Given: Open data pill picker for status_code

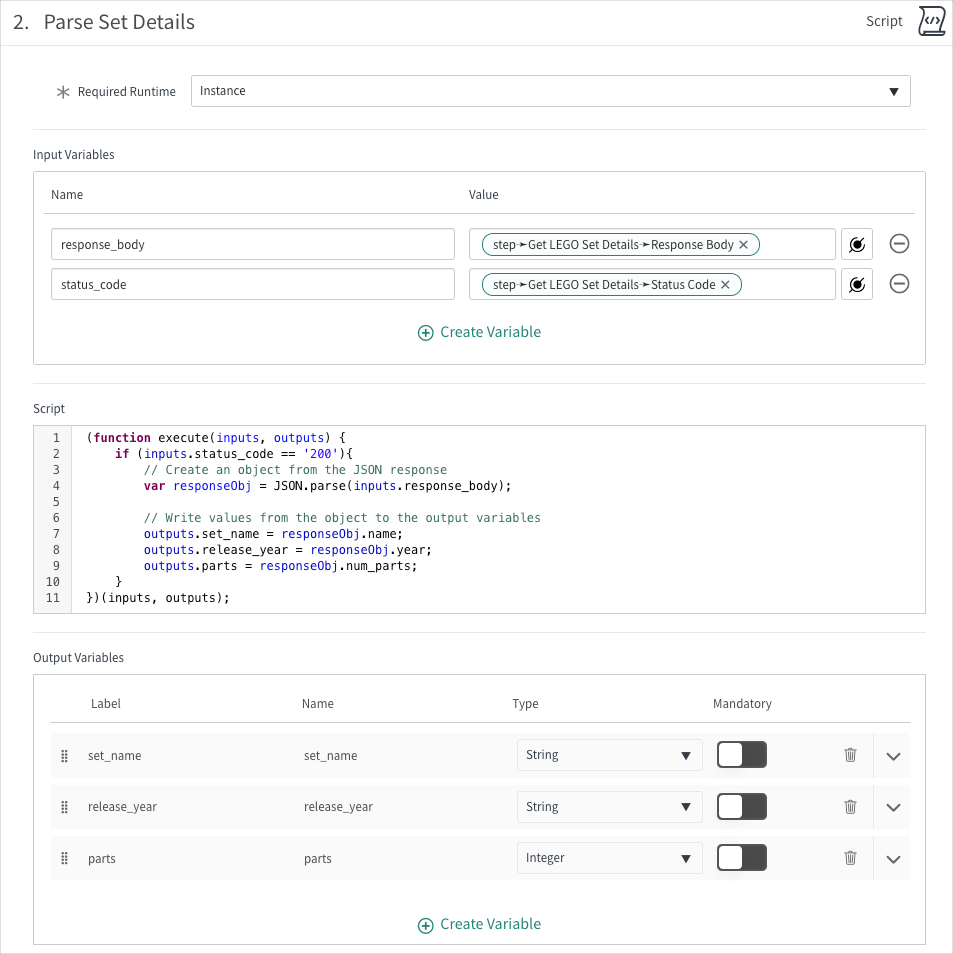Looking at the screenshot, I should click(x=857, y=285).
